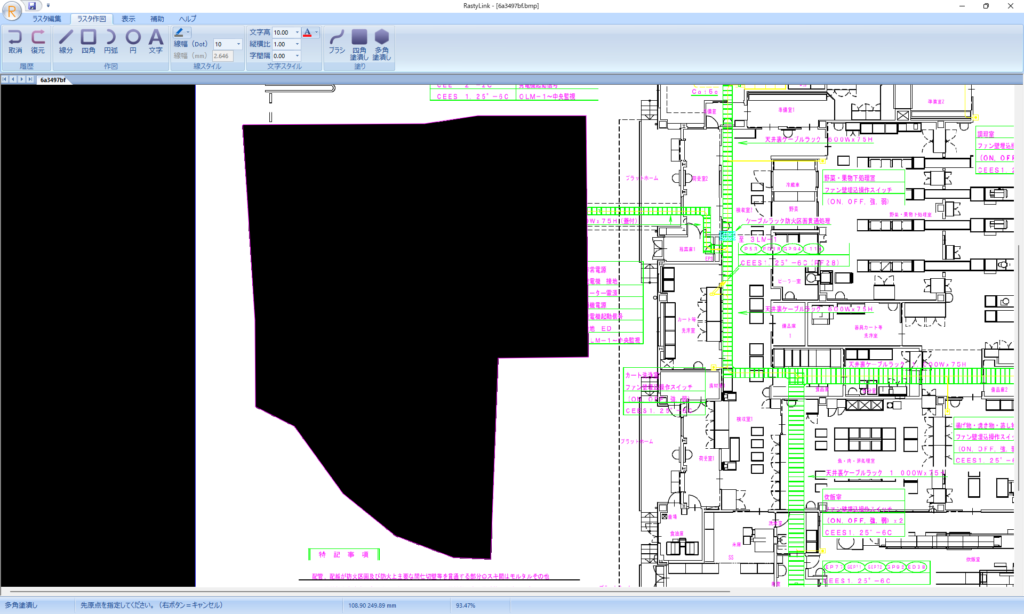Activate the 文字 text tool
Image resolution: width=1024 pixels, height=614 pixels.
(x=155, y=40)
